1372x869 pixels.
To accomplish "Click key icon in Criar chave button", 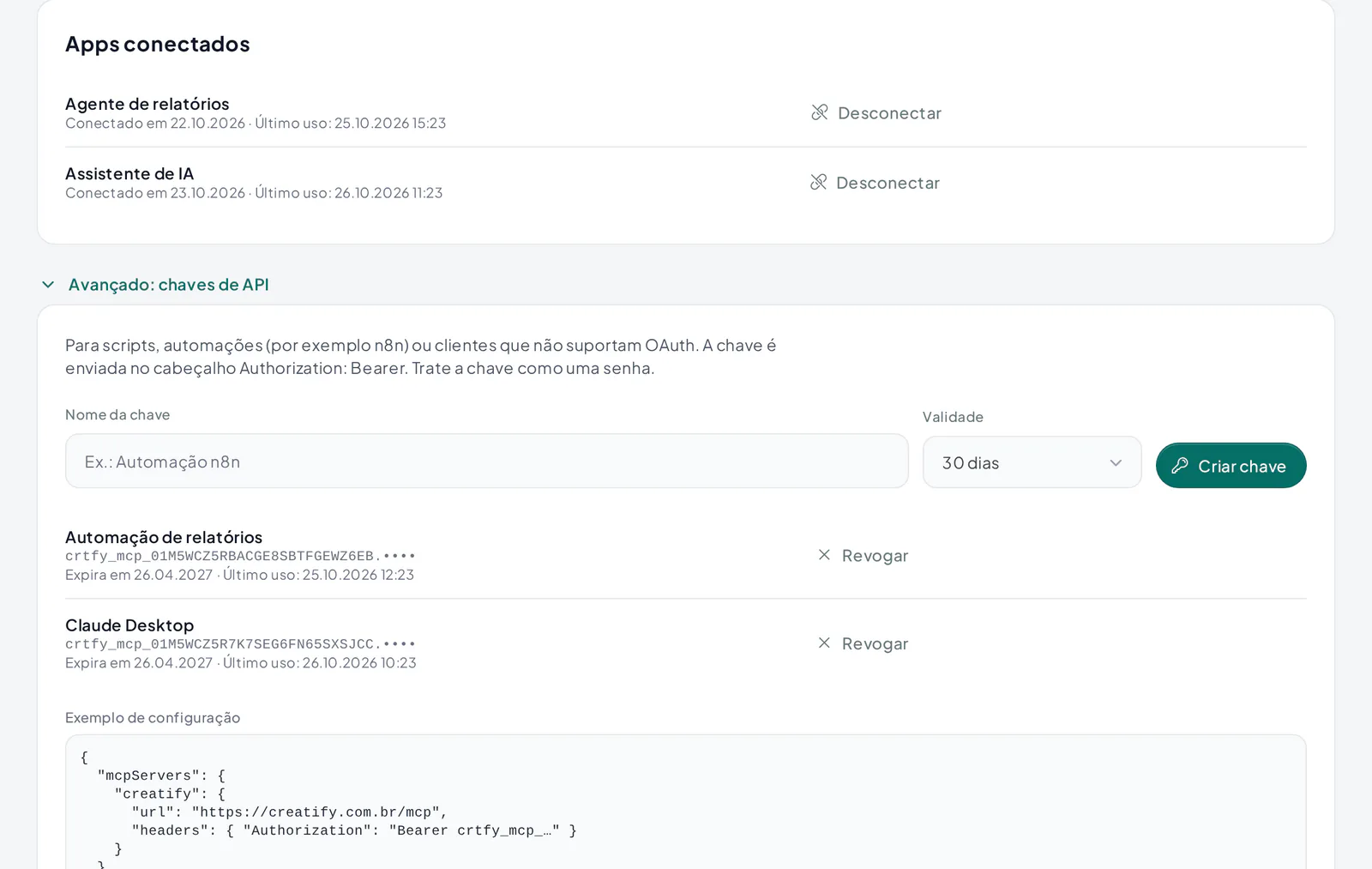I will (x=1180, y=465).
